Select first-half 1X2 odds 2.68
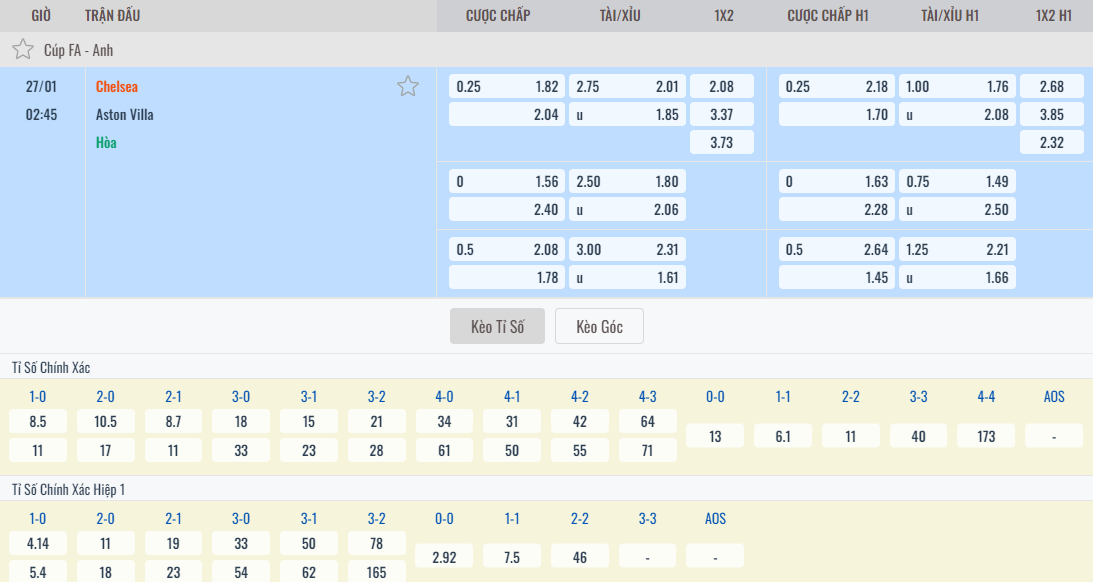Viewport: 1093px width, 582px height. [x=1051, y=86]
